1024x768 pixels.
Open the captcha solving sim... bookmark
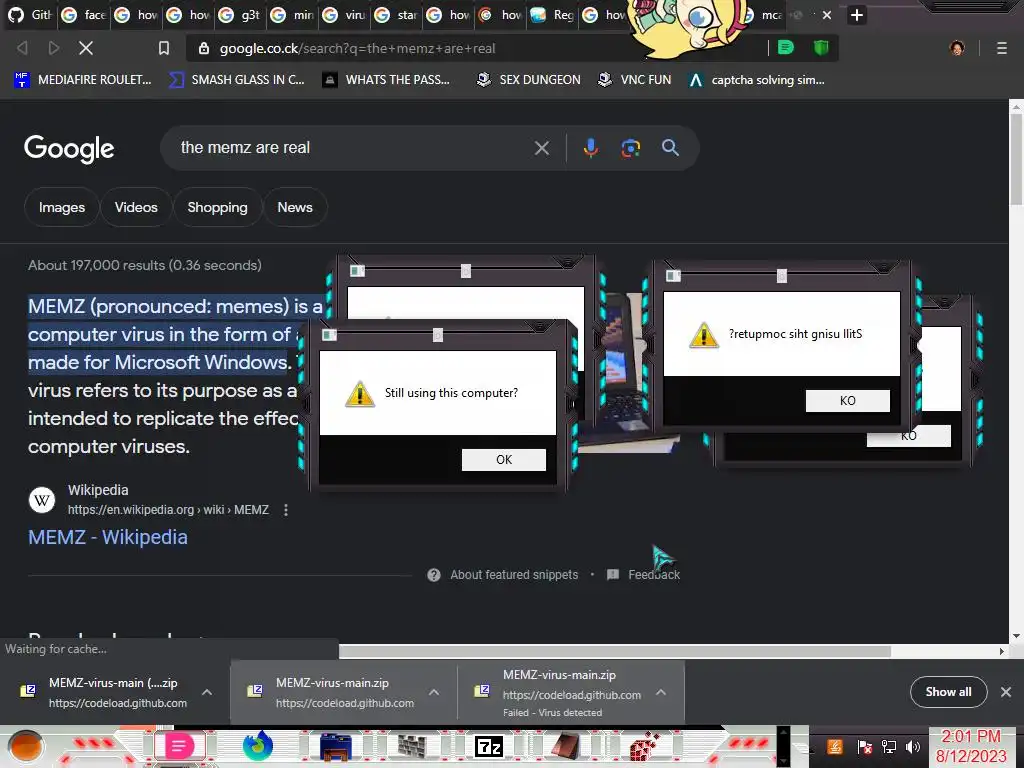tap(756, 80)
